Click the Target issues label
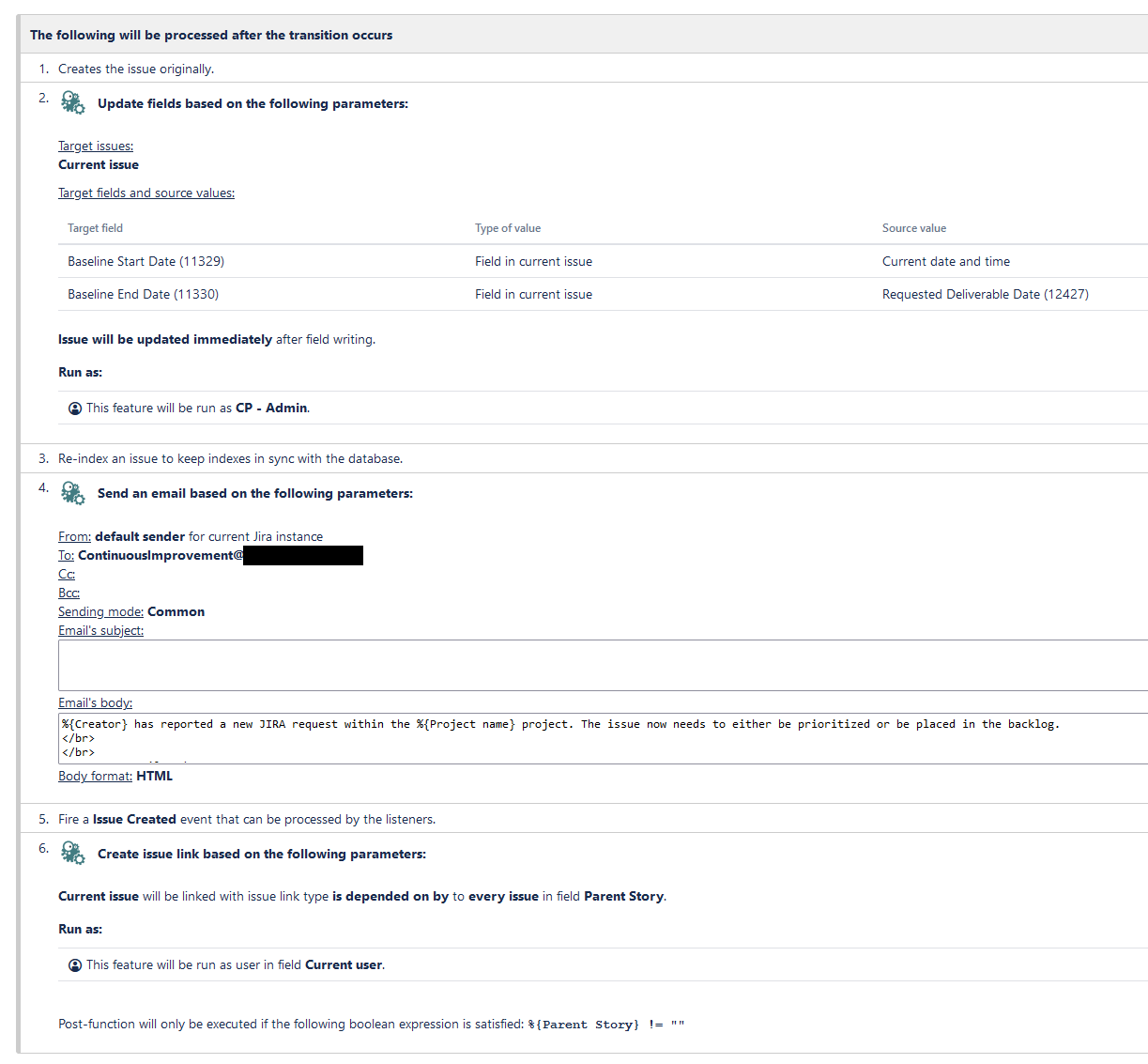This screenshot has height=1064, width=1148. [96, 146]
